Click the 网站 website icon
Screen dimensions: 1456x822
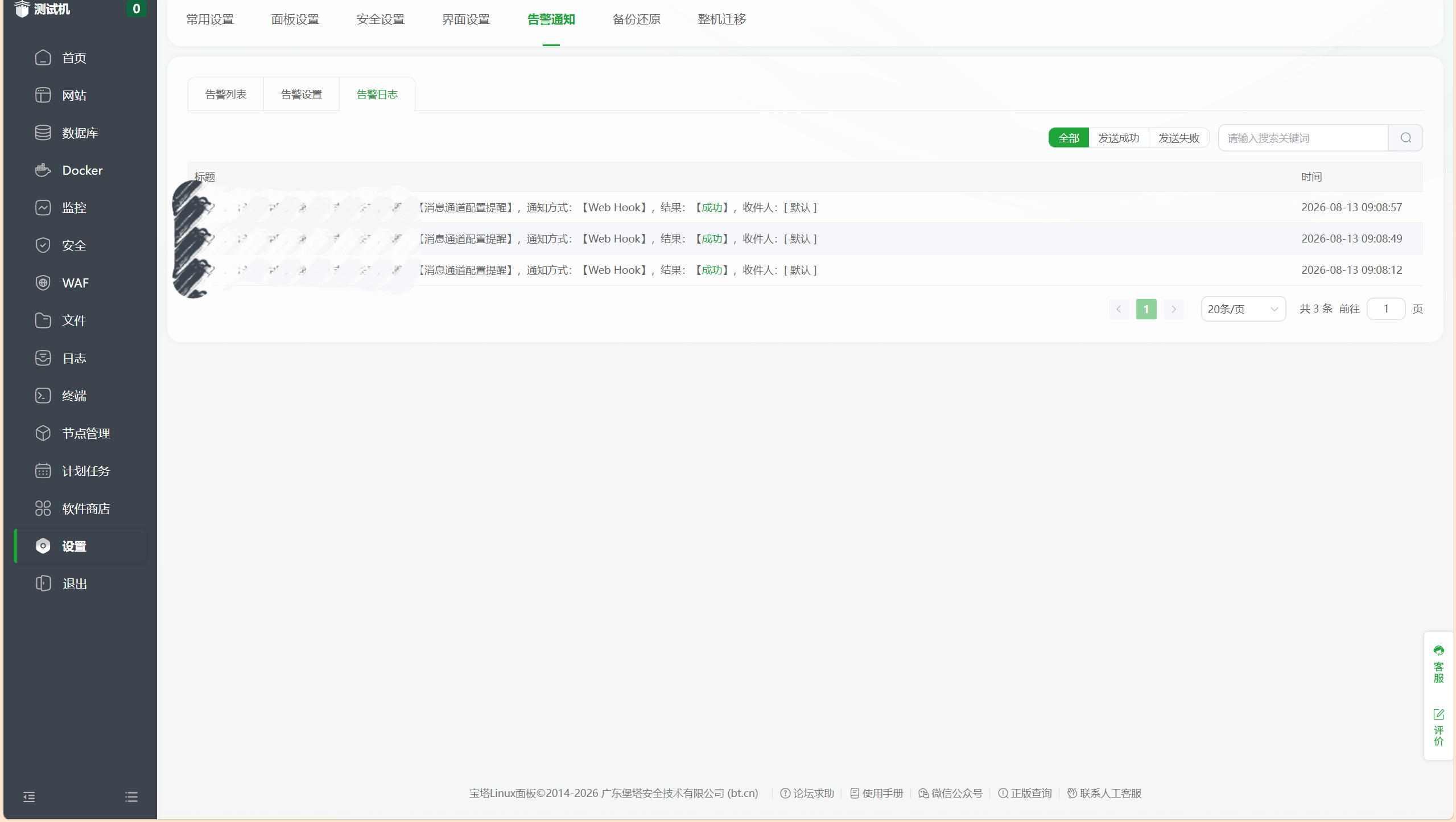click(43, 95)
